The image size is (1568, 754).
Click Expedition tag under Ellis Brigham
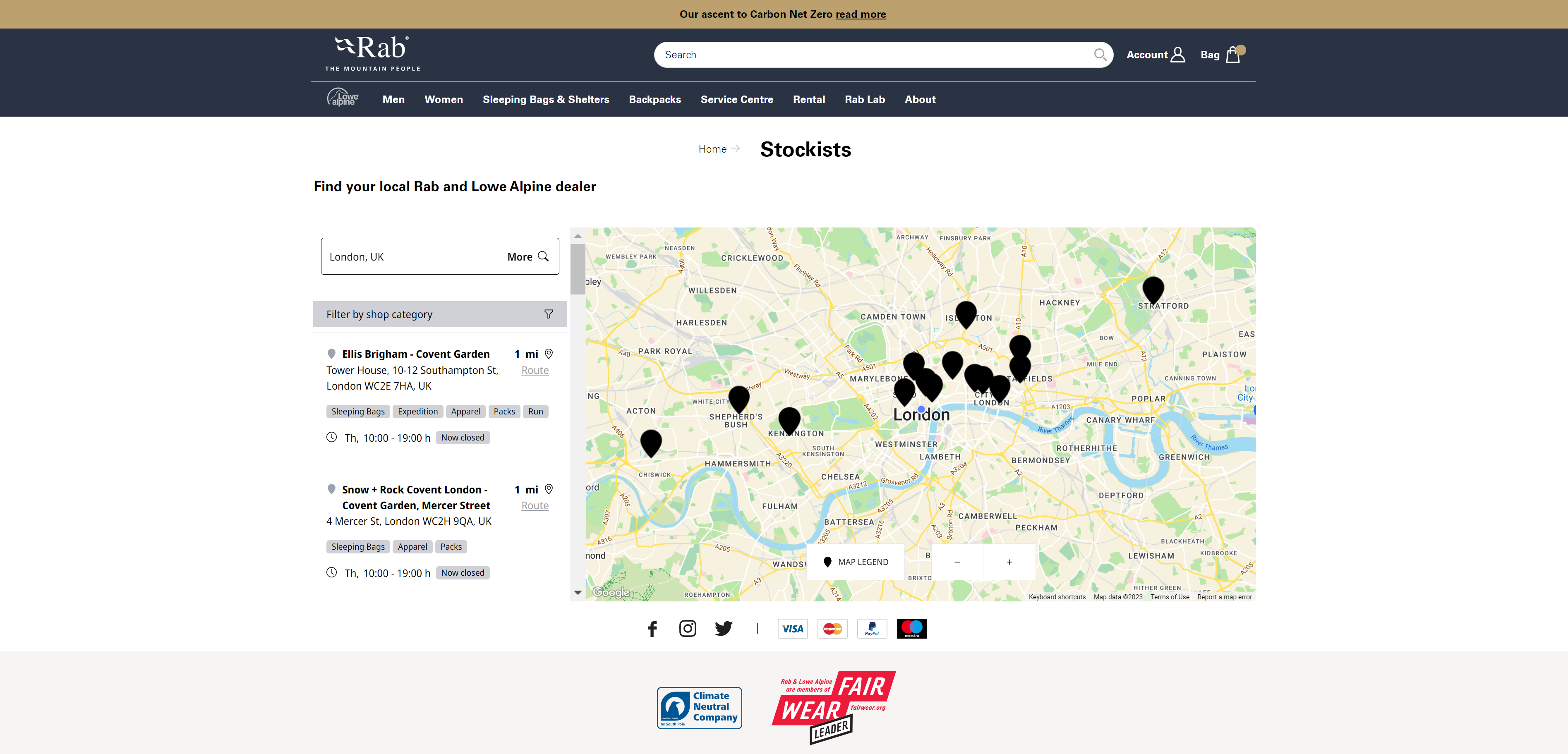(417, 412)
